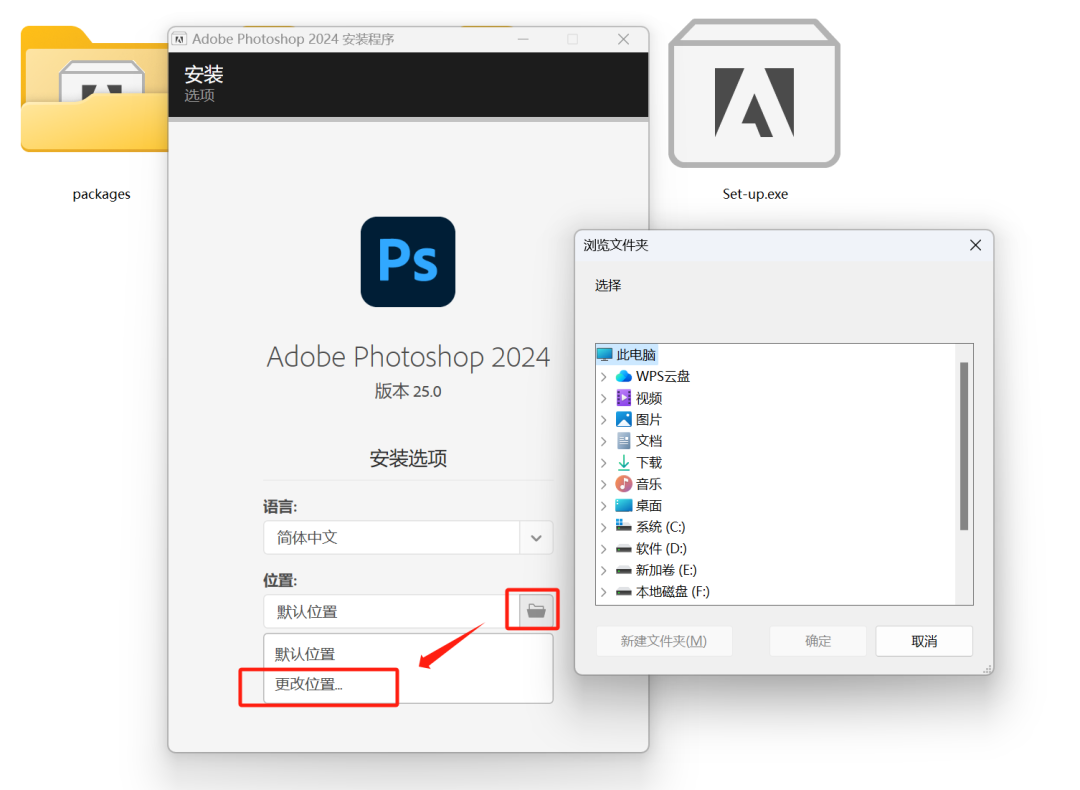This screenshot has height=790, width=1080.
Task: Close the Photoshop 2024 installer window
Action: point(623,39)
